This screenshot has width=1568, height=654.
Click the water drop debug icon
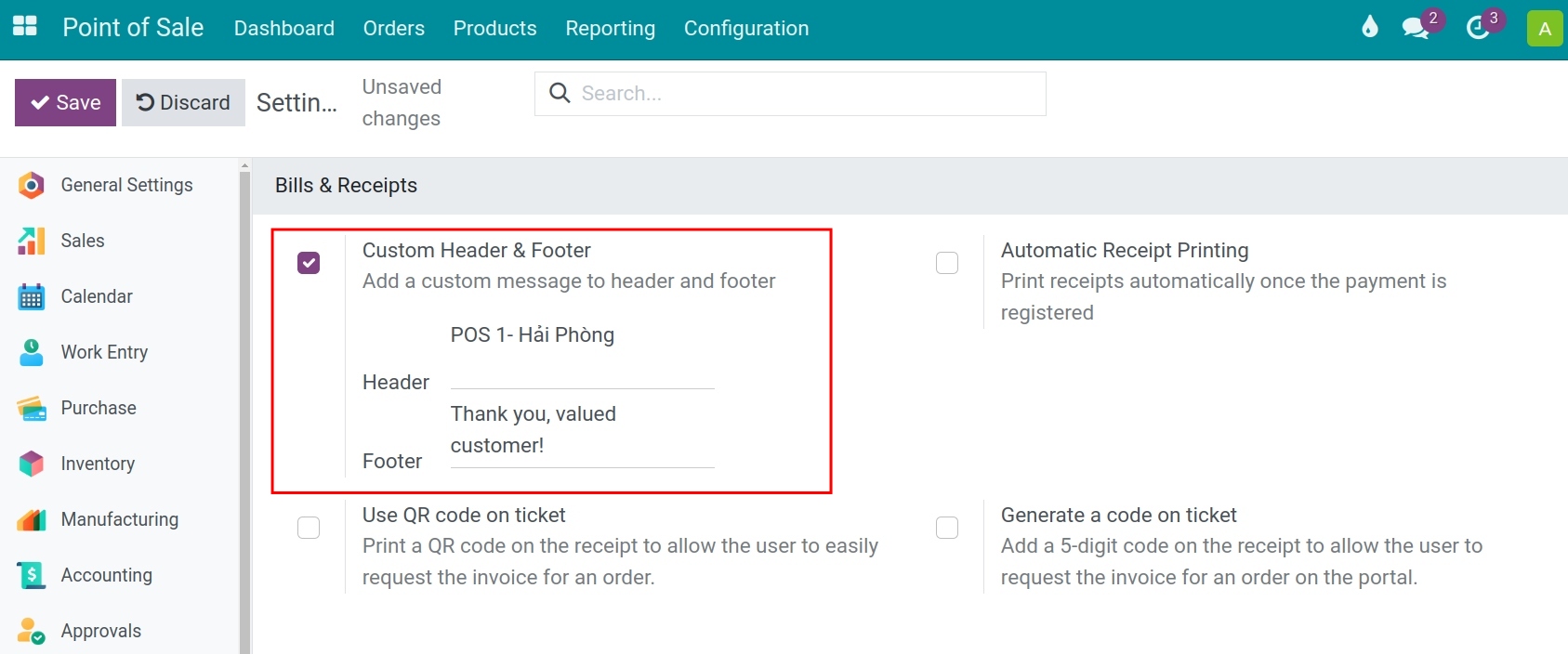pos(1369,27)
